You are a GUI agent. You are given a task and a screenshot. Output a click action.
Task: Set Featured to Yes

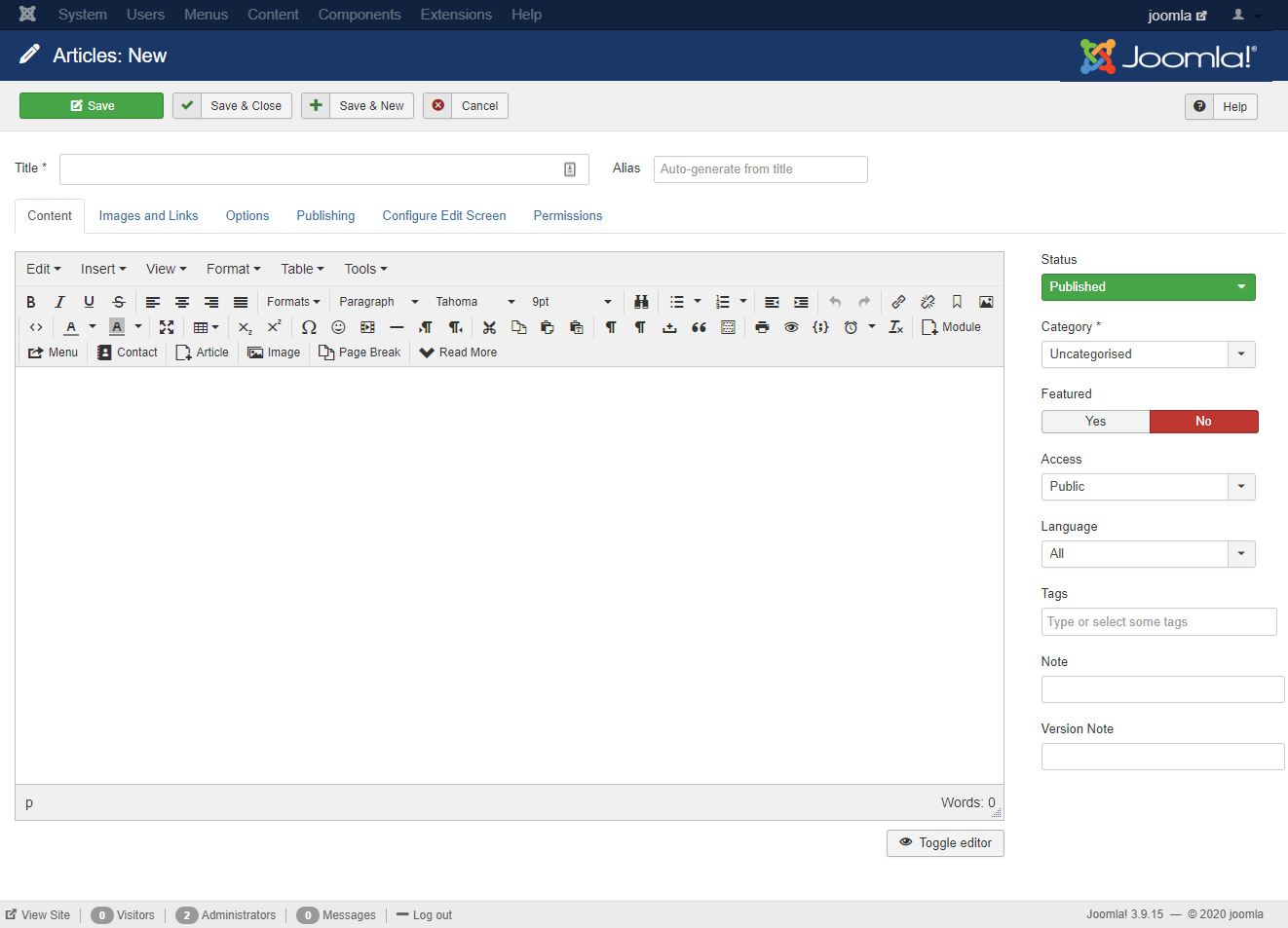pos(1095,422)
